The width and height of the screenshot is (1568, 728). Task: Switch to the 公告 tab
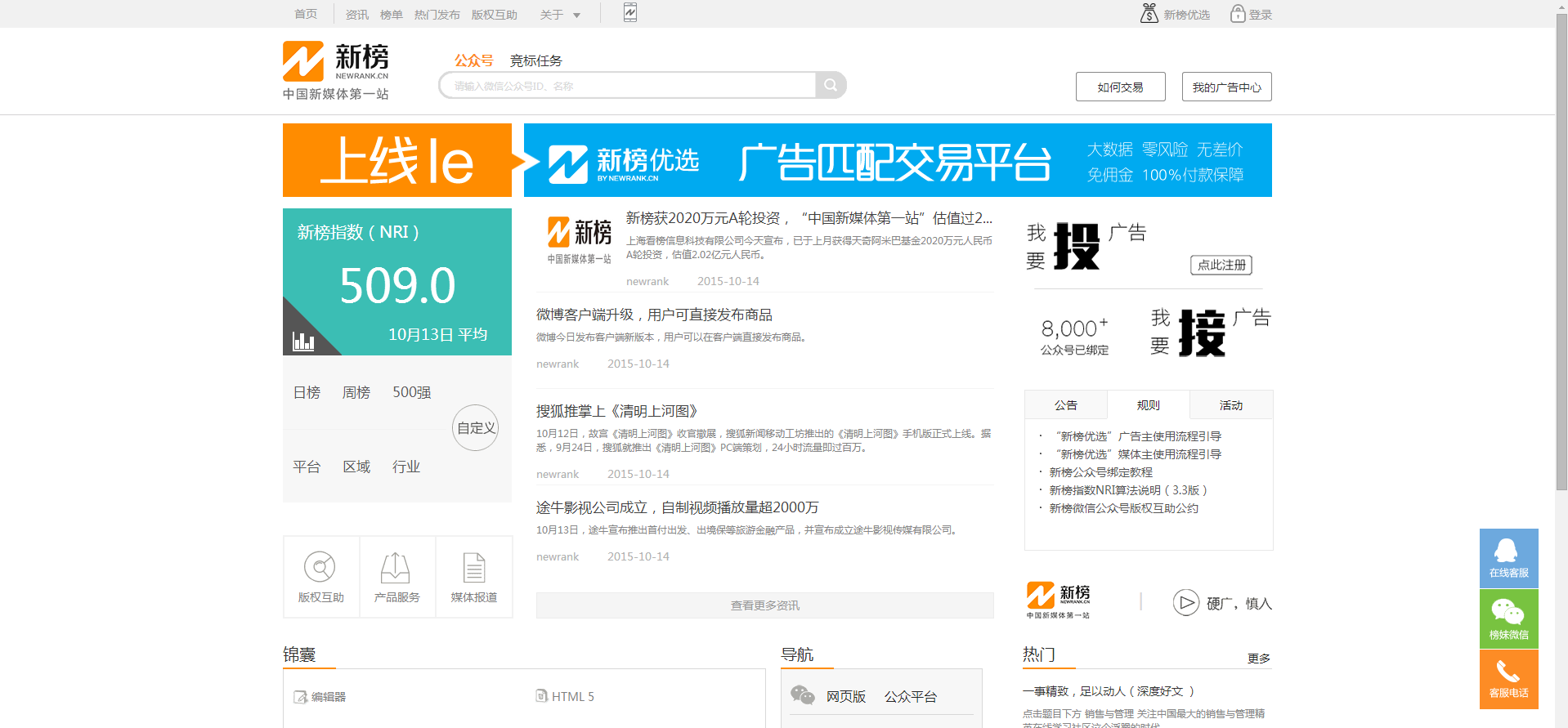pos(1066,404)
